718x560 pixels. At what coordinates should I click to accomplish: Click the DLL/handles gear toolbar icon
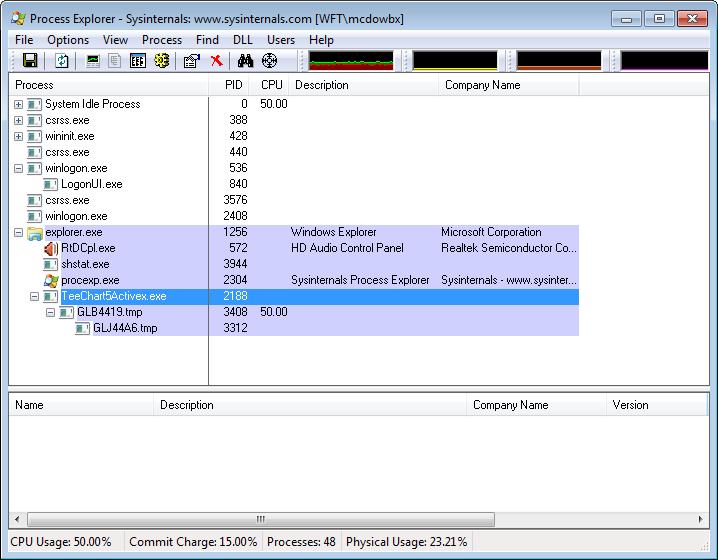coord(162,60)
